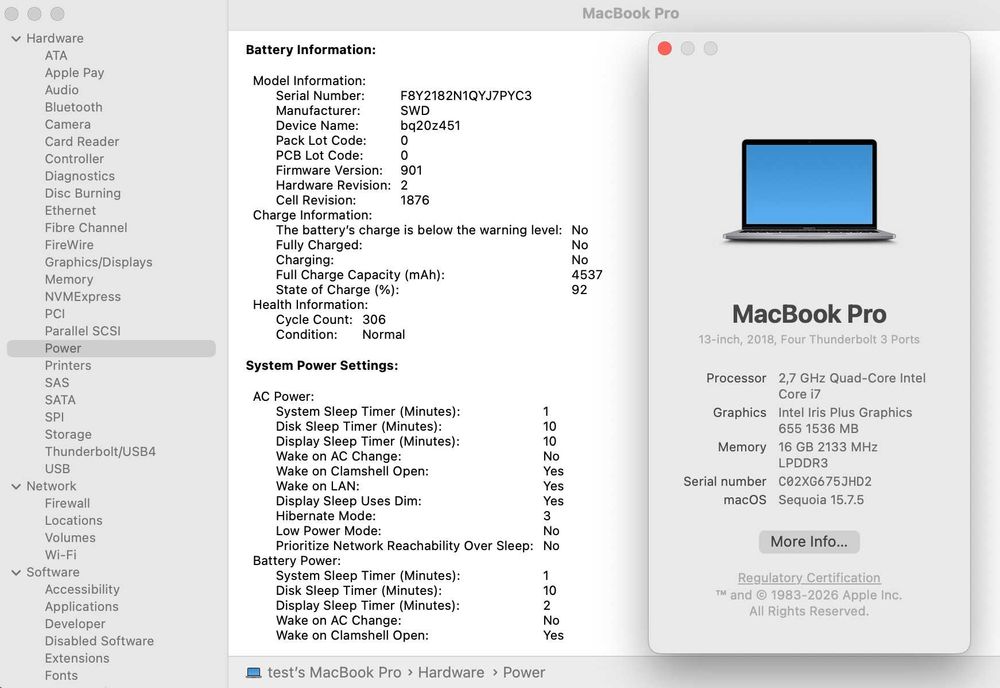Screen dimensions: 1000x688
Task: Select ATA in the sidebar
Action: 55,55
